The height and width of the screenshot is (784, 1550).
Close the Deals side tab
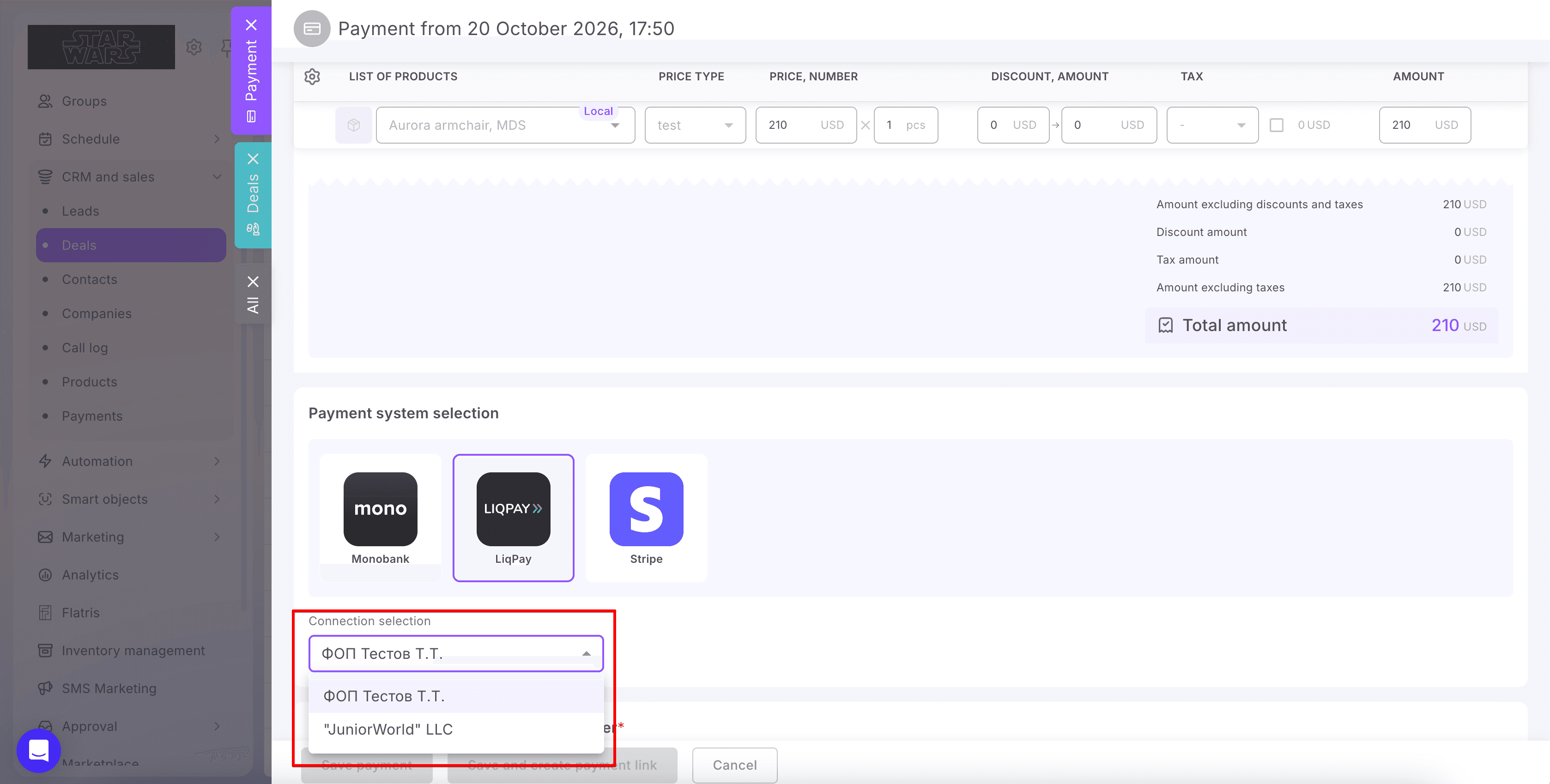[253, 159]
